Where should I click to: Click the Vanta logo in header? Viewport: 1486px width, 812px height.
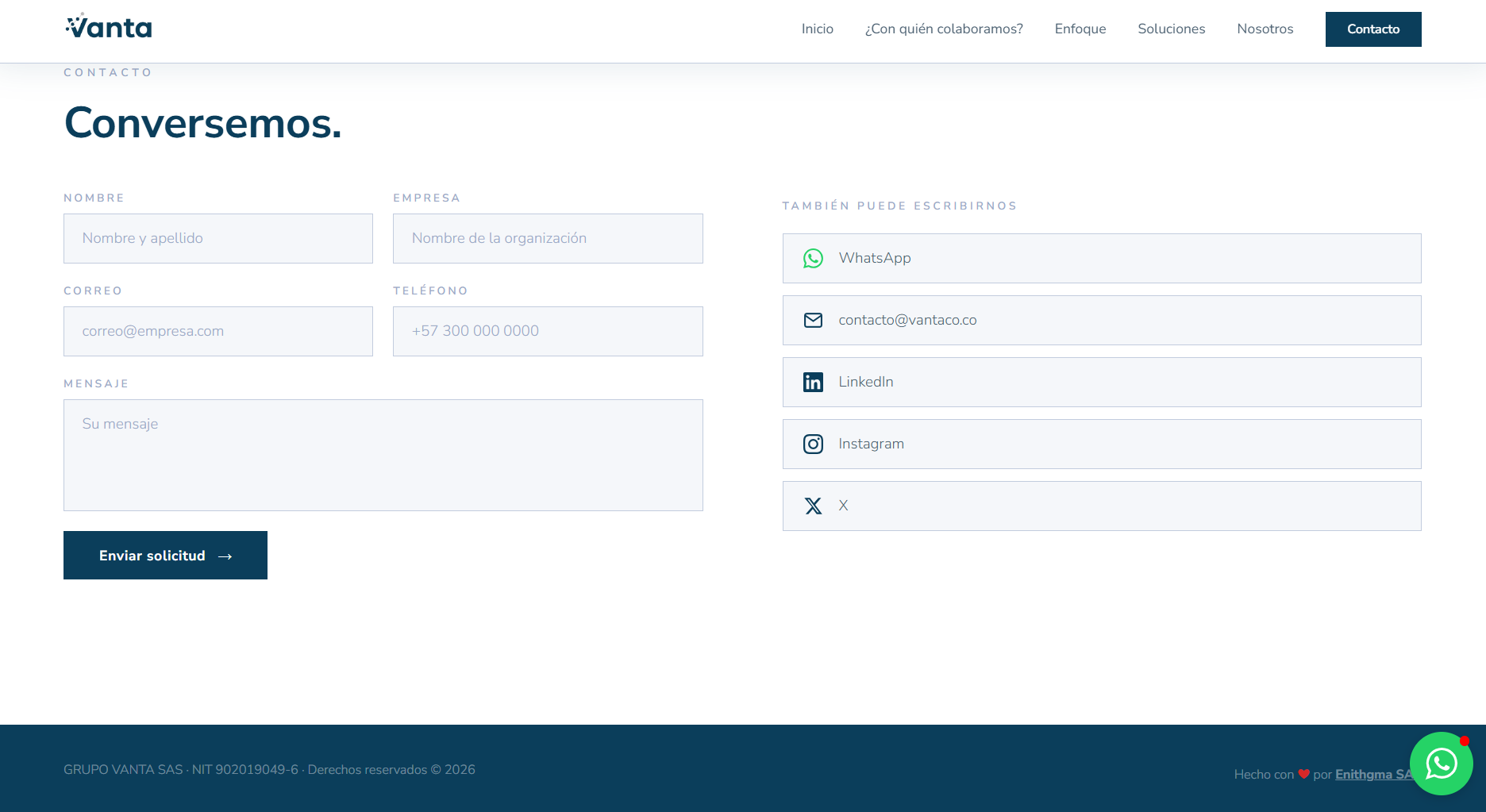tap(109, 28)
